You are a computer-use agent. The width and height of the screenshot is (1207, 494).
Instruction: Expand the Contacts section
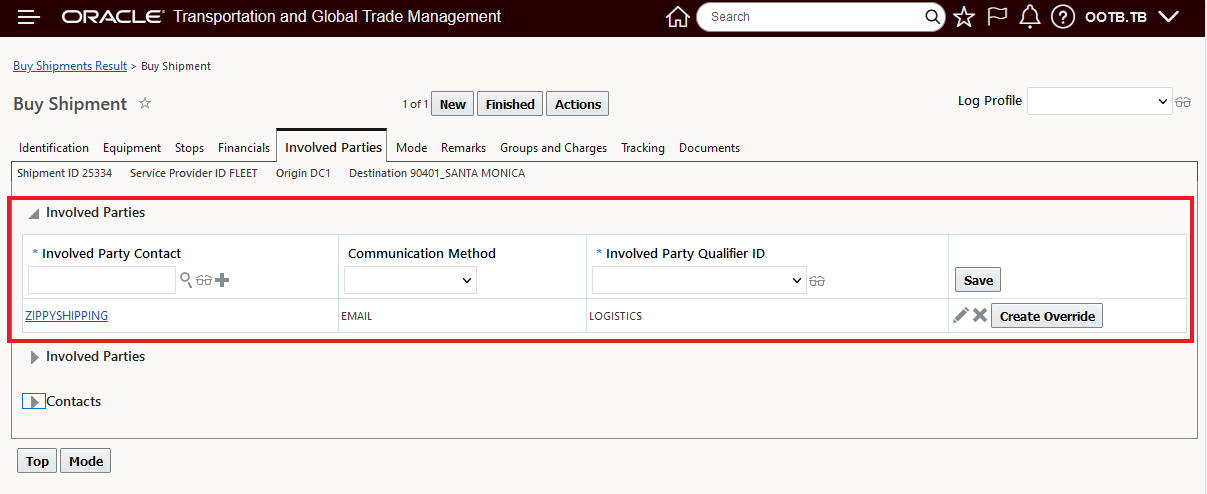(33, 401)
